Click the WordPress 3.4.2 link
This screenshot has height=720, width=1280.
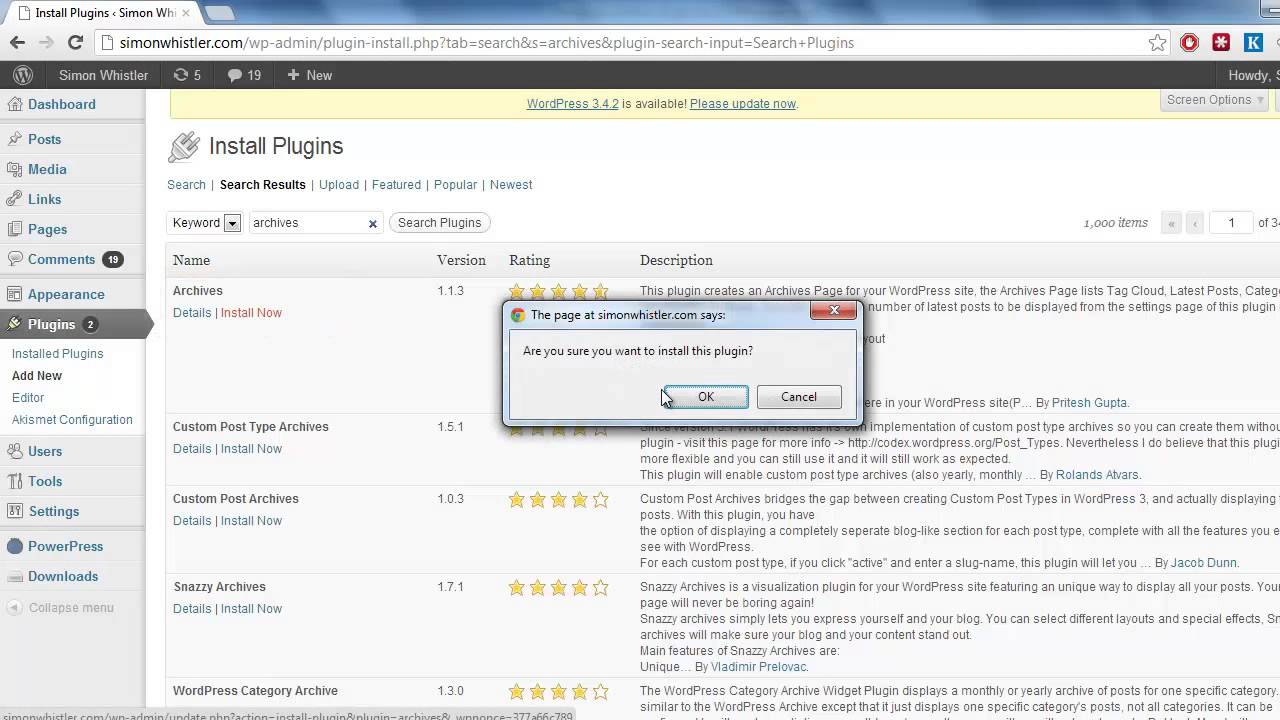coord(572,104)
